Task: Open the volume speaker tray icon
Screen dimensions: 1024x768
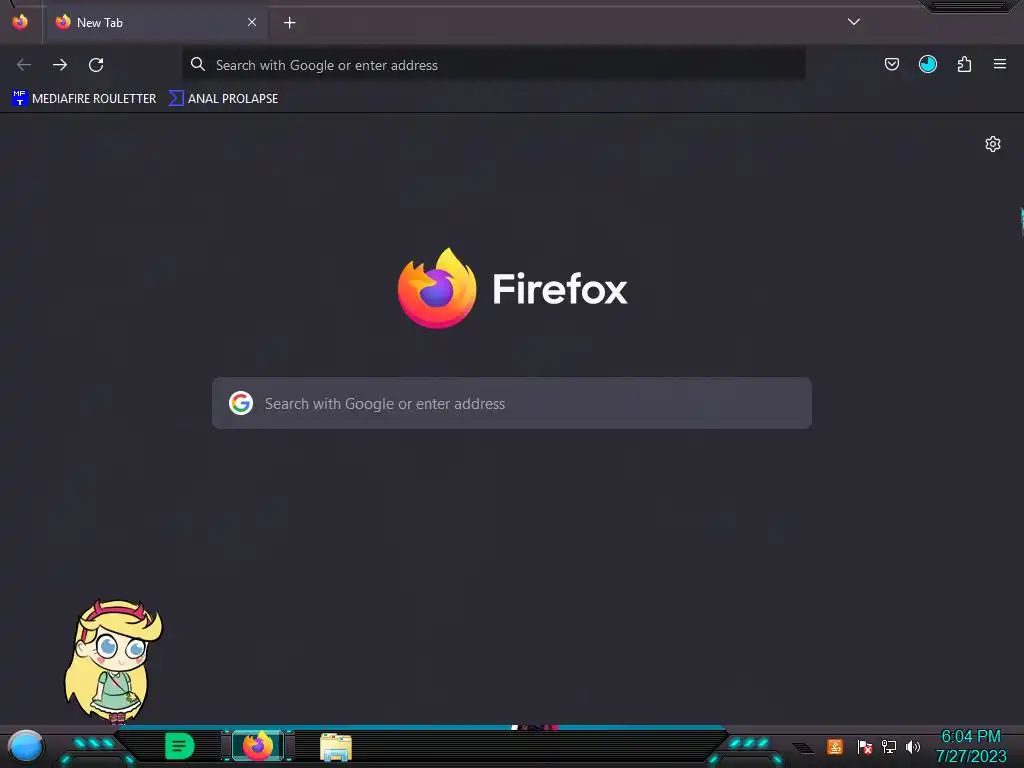Action: (x=913, y=746)
